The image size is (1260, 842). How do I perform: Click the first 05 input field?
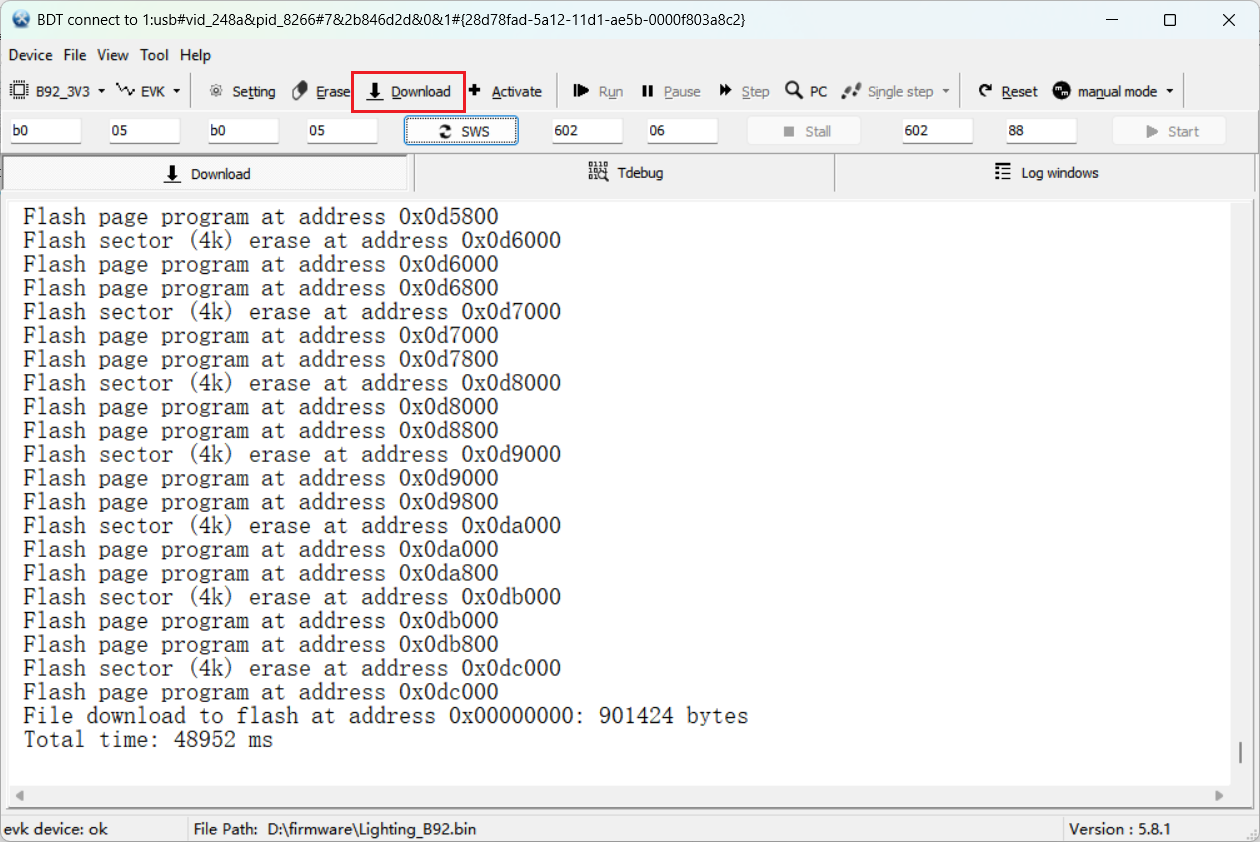point(144,131)
